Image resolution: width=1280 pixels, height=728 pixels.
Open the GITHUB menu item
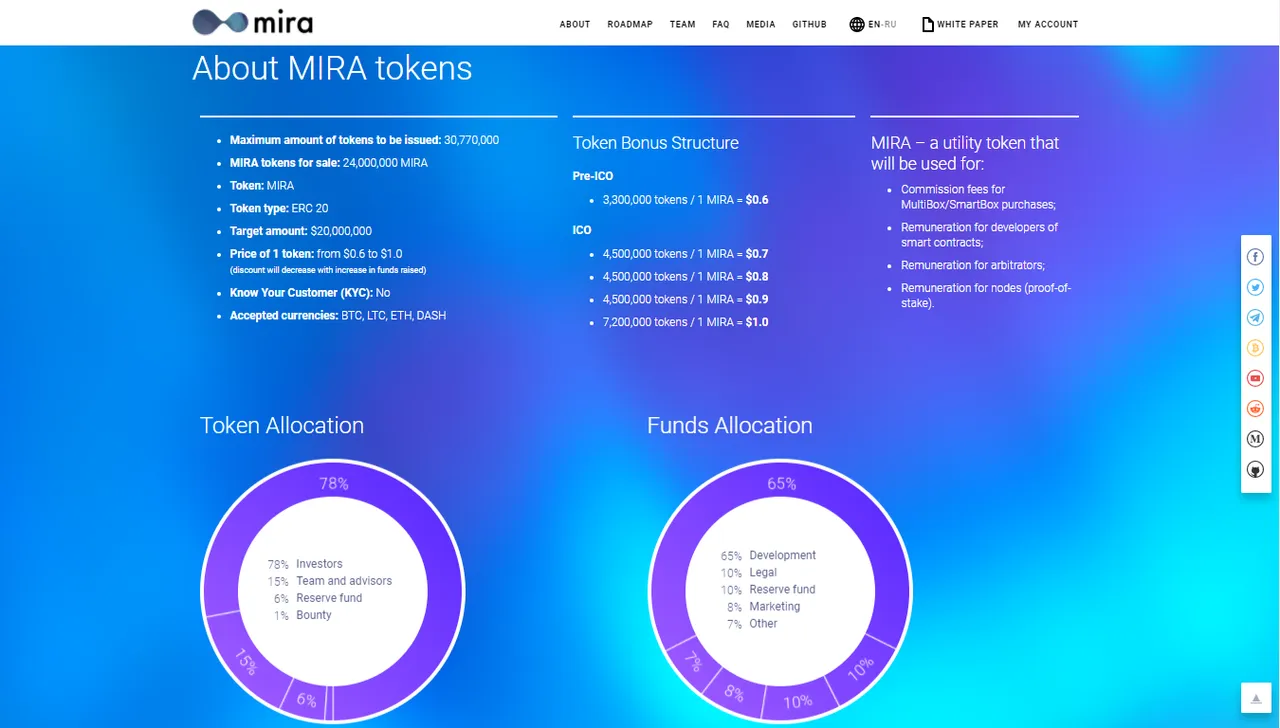810,24
